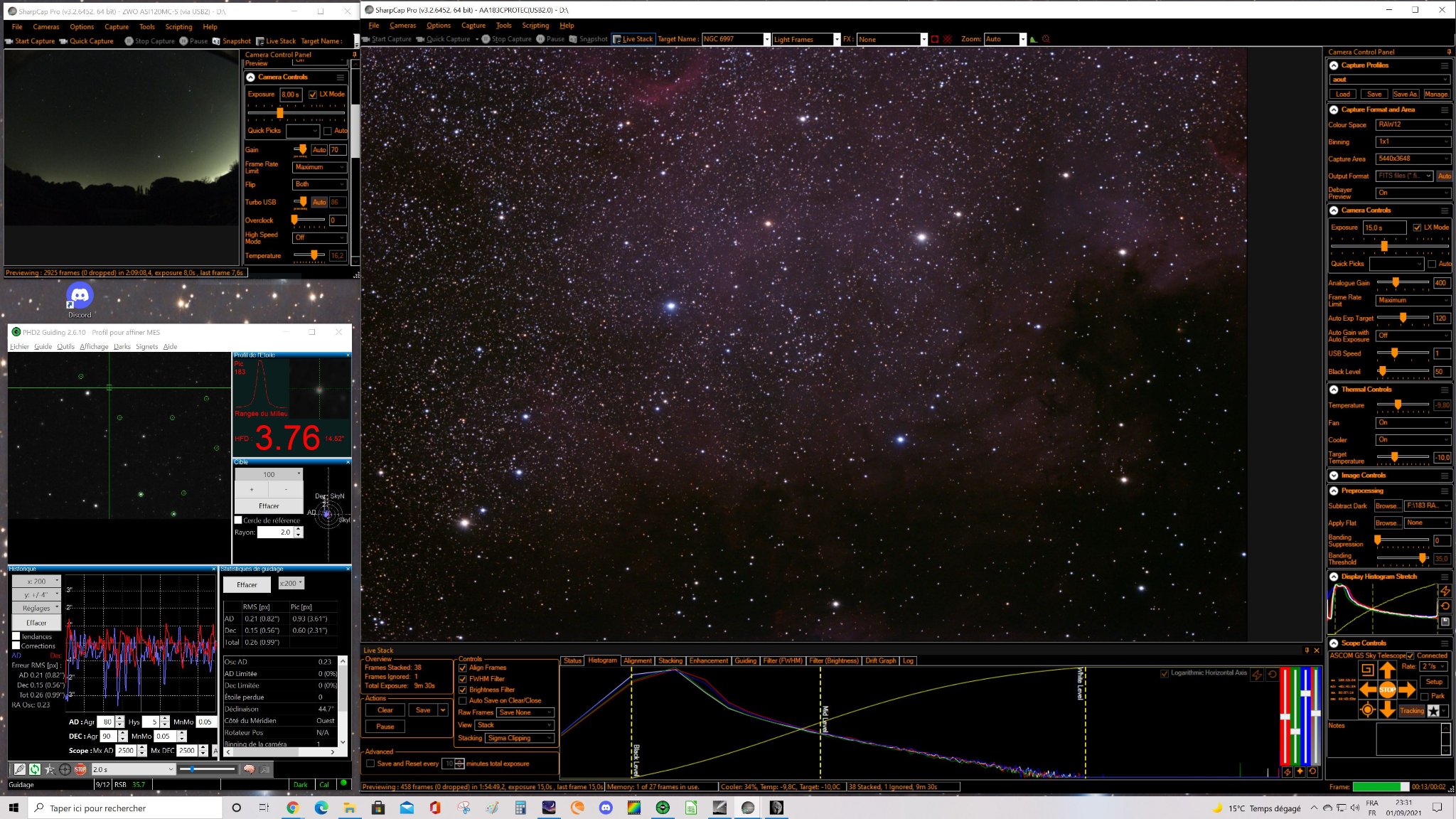1456x819 pixels.
Task: Open FX None dropdown
Action: [x=924, y=39]
